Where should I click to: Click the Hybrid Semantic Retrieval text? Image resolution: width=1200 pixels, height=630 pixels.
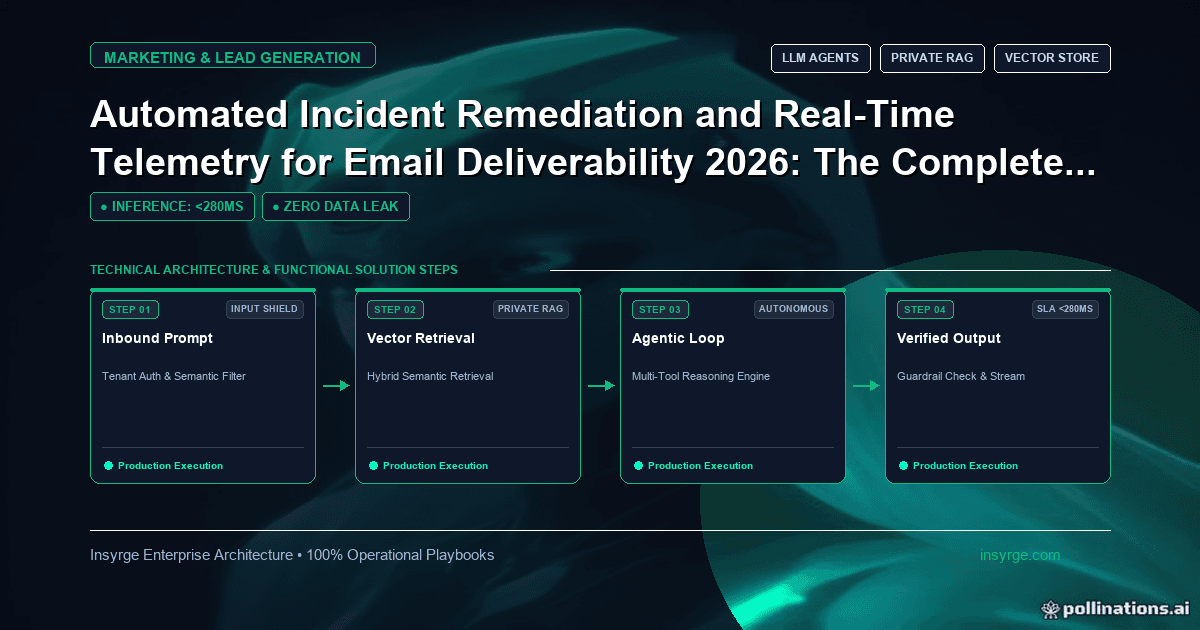pos(430,376)
